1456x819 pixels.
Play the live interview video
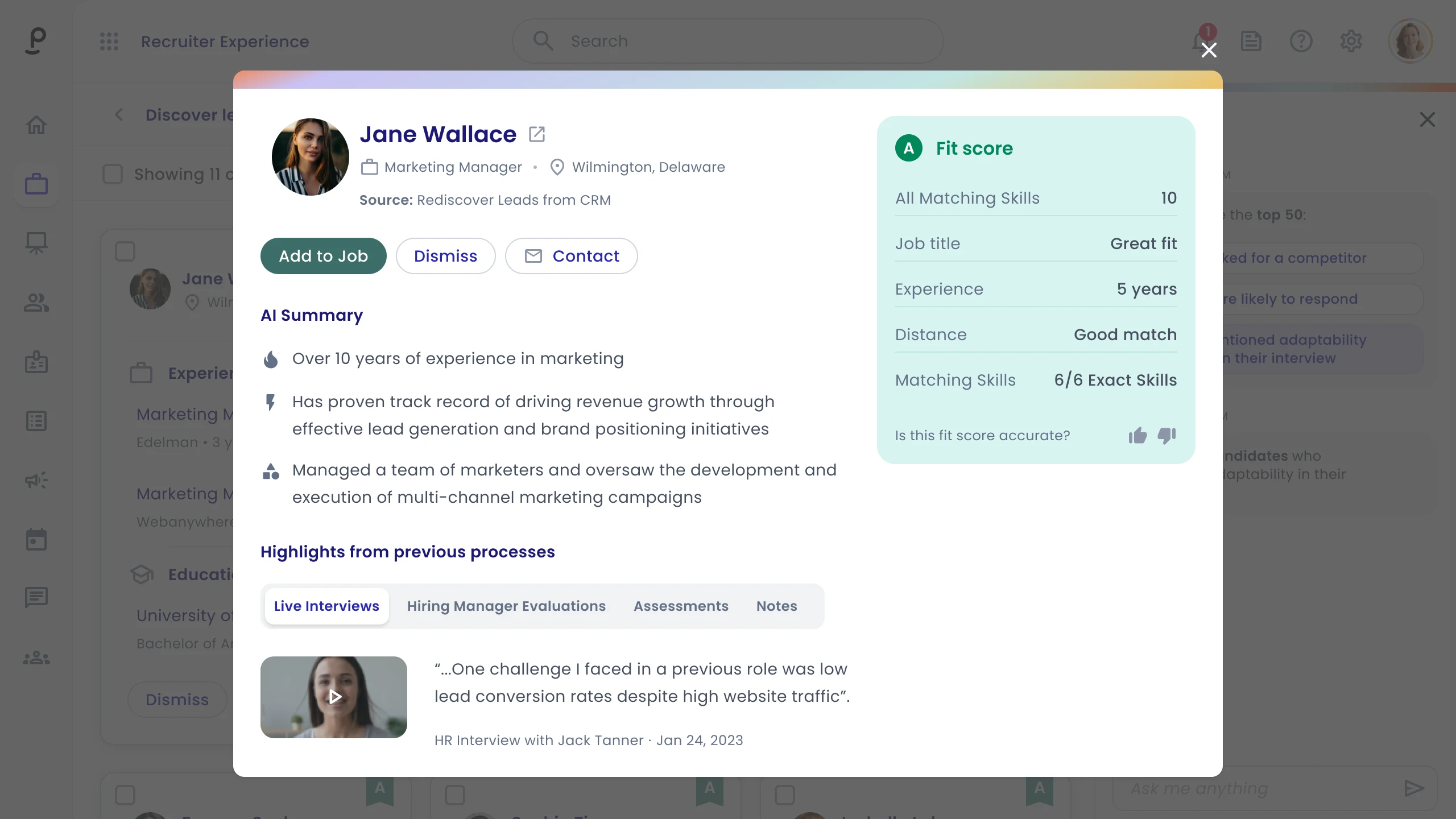(334, 697)
